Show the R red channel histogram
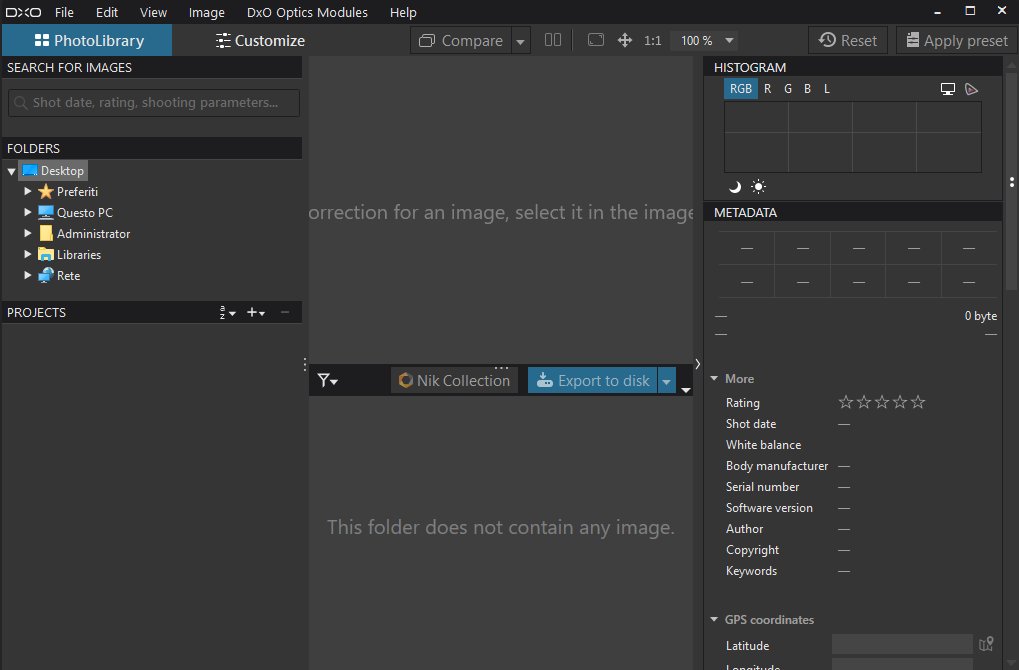 (x=767, y=89)
